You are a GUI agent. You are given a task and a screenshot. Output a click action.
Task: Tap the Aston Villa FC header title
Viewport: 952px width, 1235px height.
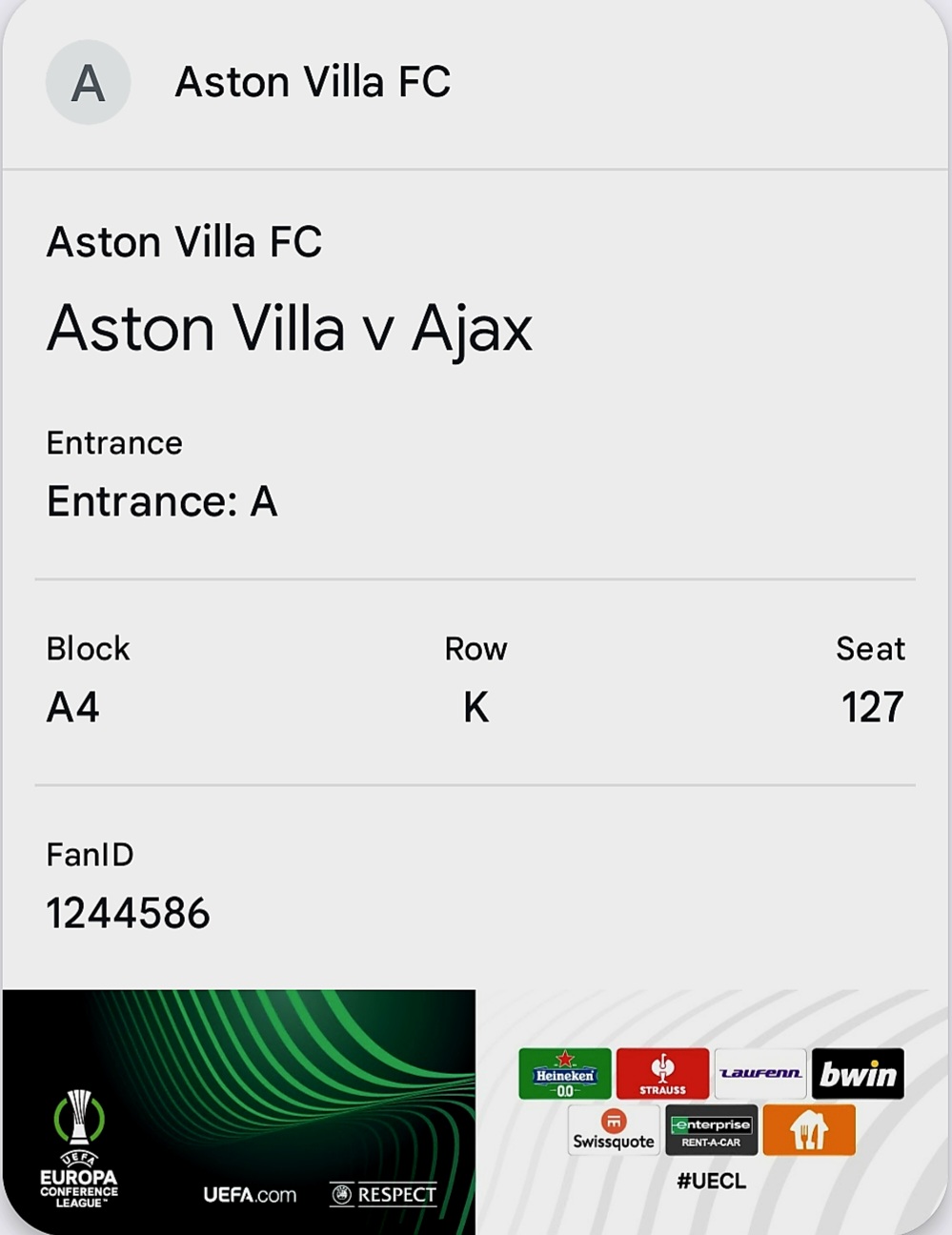point(313,82)
